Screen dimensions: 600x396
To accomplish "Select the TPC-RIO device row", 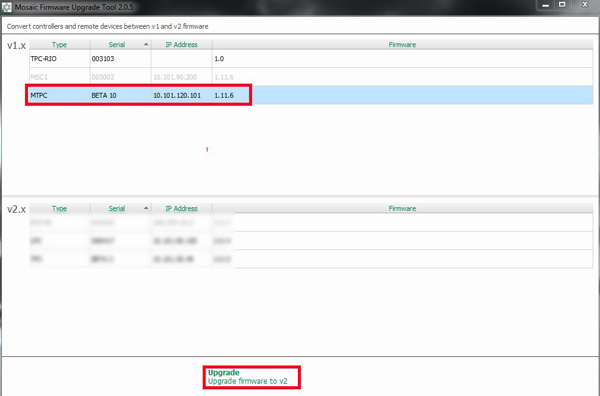I will (x=311, y=59).
